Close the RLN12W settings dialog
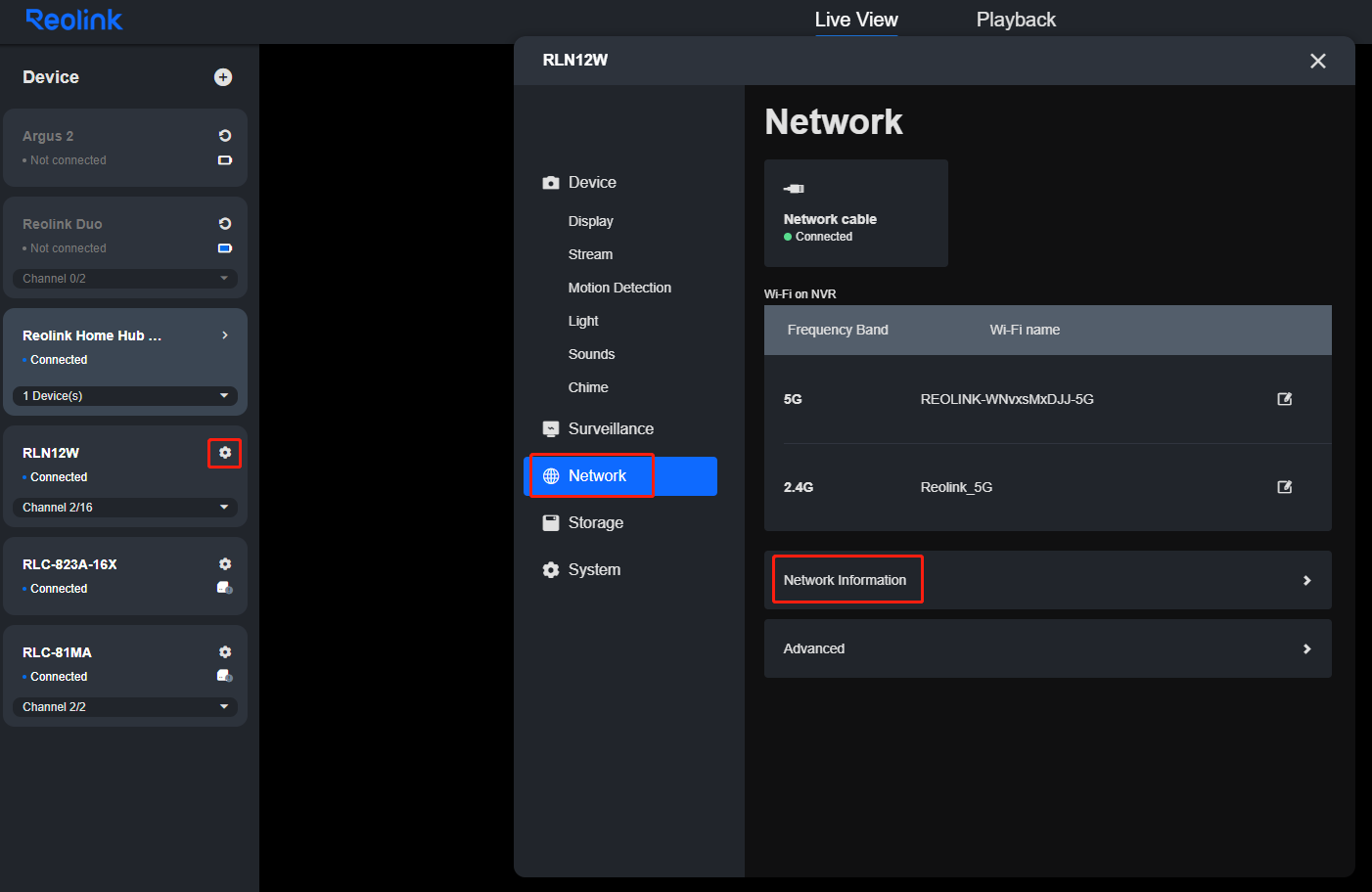The image size is (1372, 892). click(1318, 61)
